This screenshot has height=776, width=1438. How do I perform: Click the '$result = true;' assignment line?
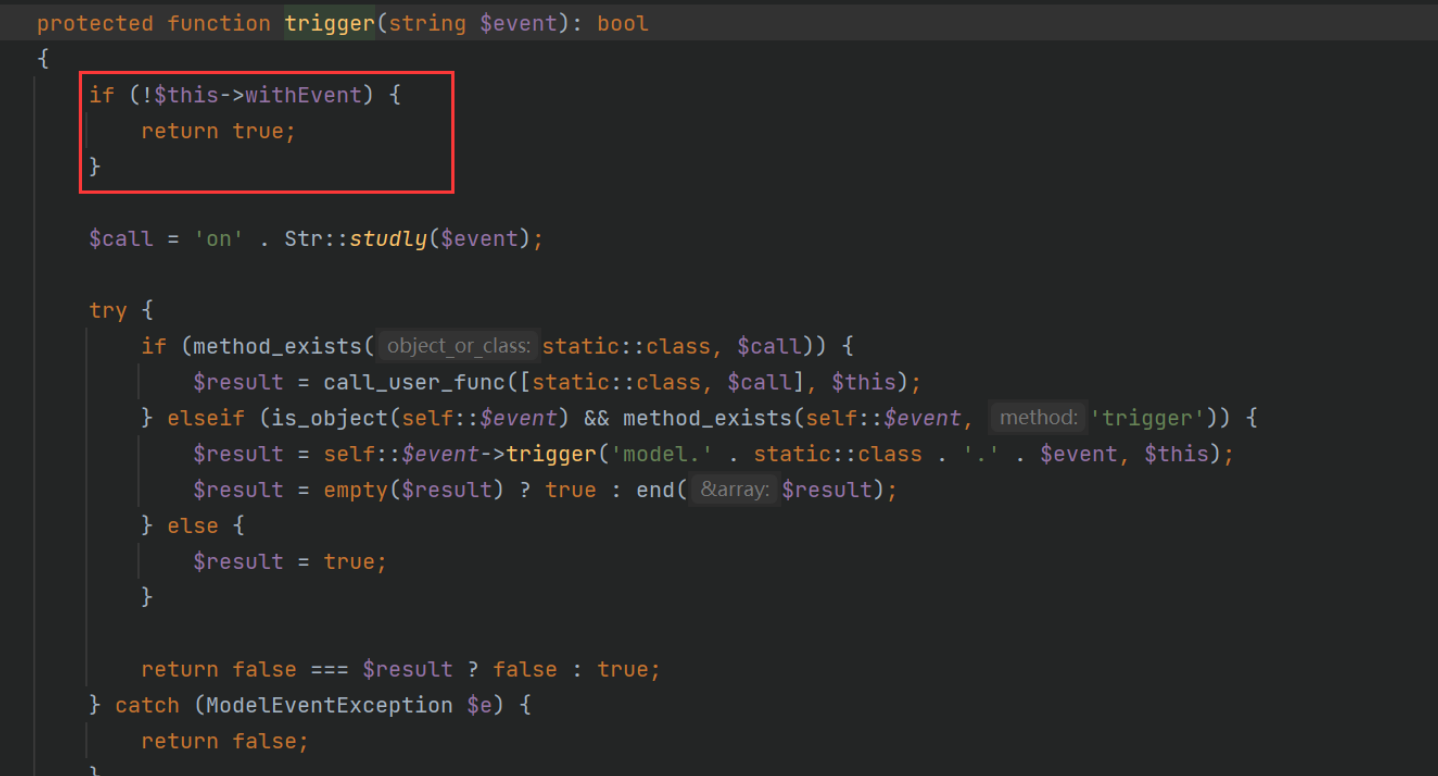pos(290,562)
